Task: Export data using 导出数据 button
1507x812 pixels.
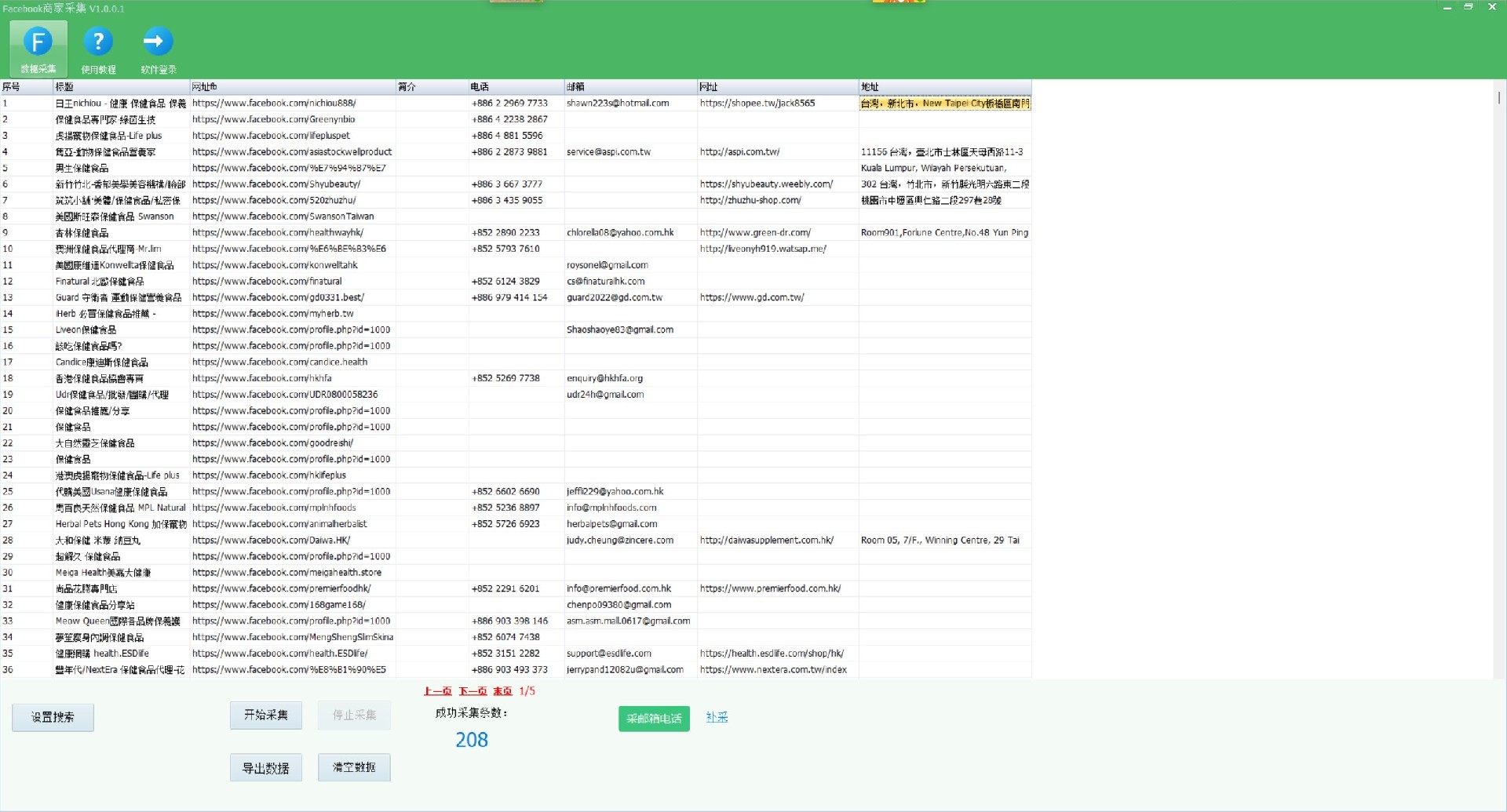Action: [x=266, y=767]
